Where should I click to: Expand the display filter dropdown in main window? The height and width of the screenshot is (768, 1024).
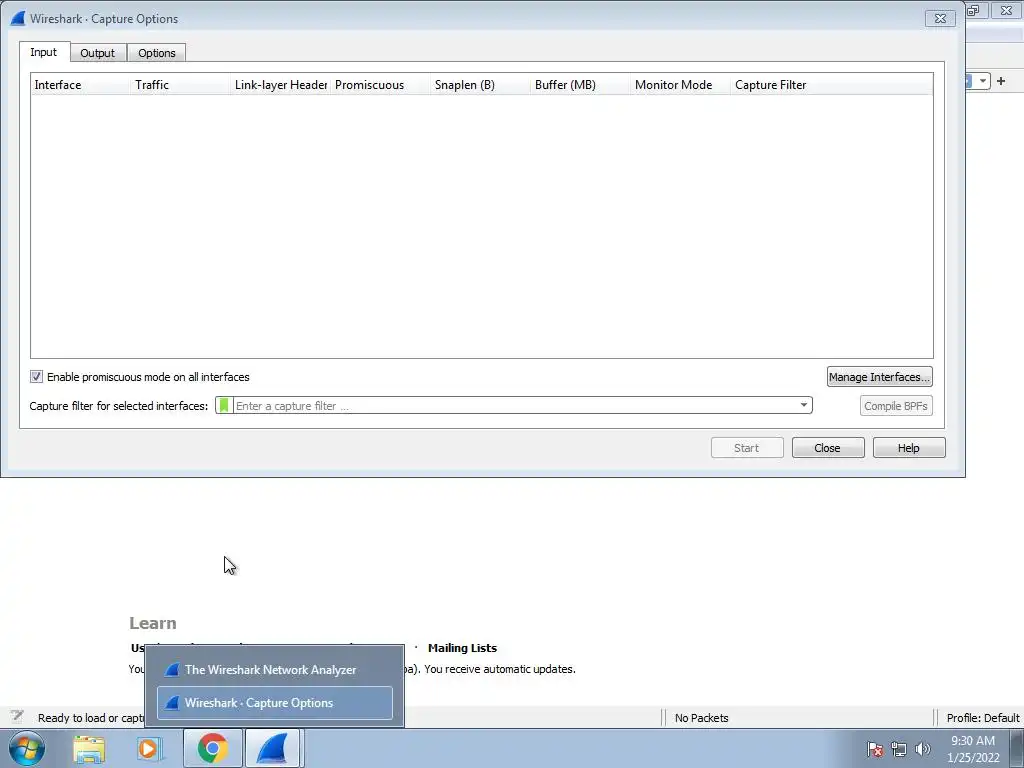click(983, 81)
